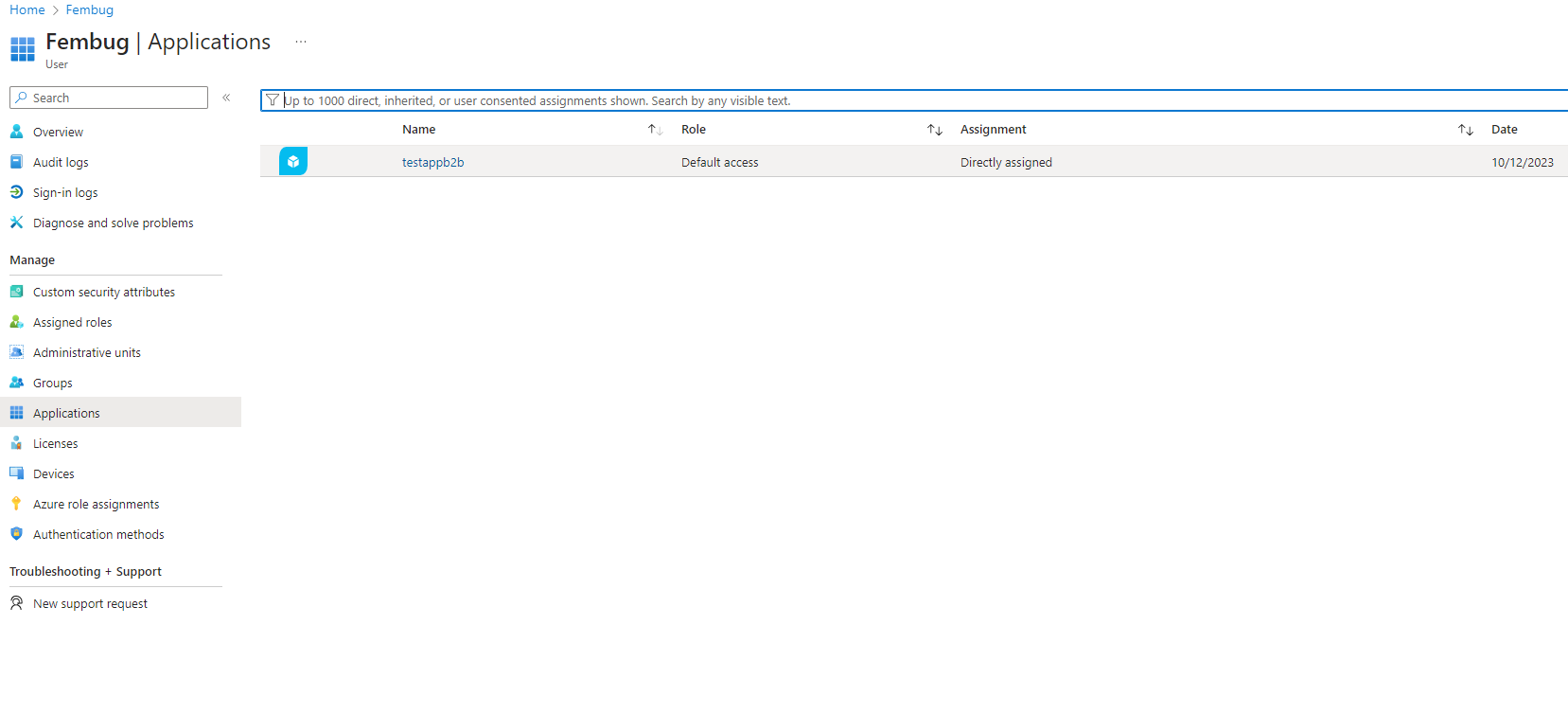Open Azure role assignments

point(97,505)
